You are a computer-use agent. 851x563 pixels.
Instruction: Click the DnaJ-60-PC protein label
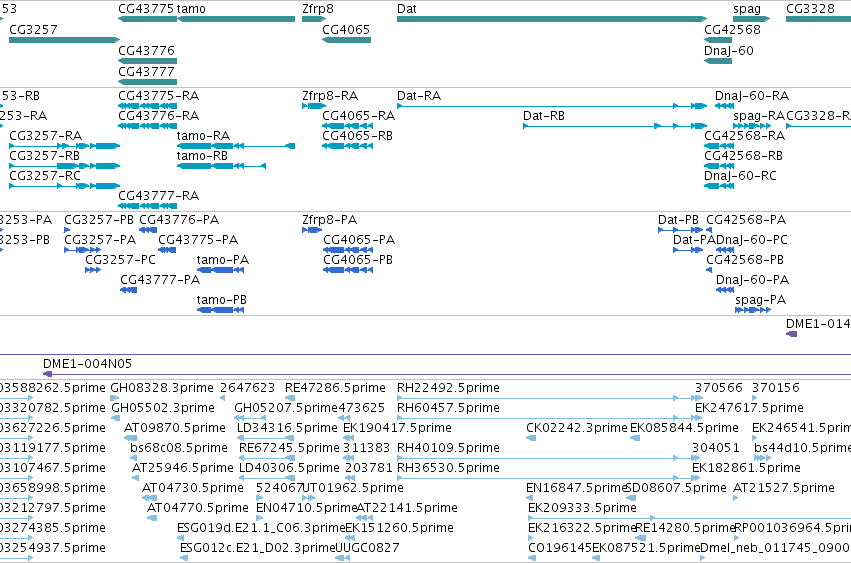[752, 240]
